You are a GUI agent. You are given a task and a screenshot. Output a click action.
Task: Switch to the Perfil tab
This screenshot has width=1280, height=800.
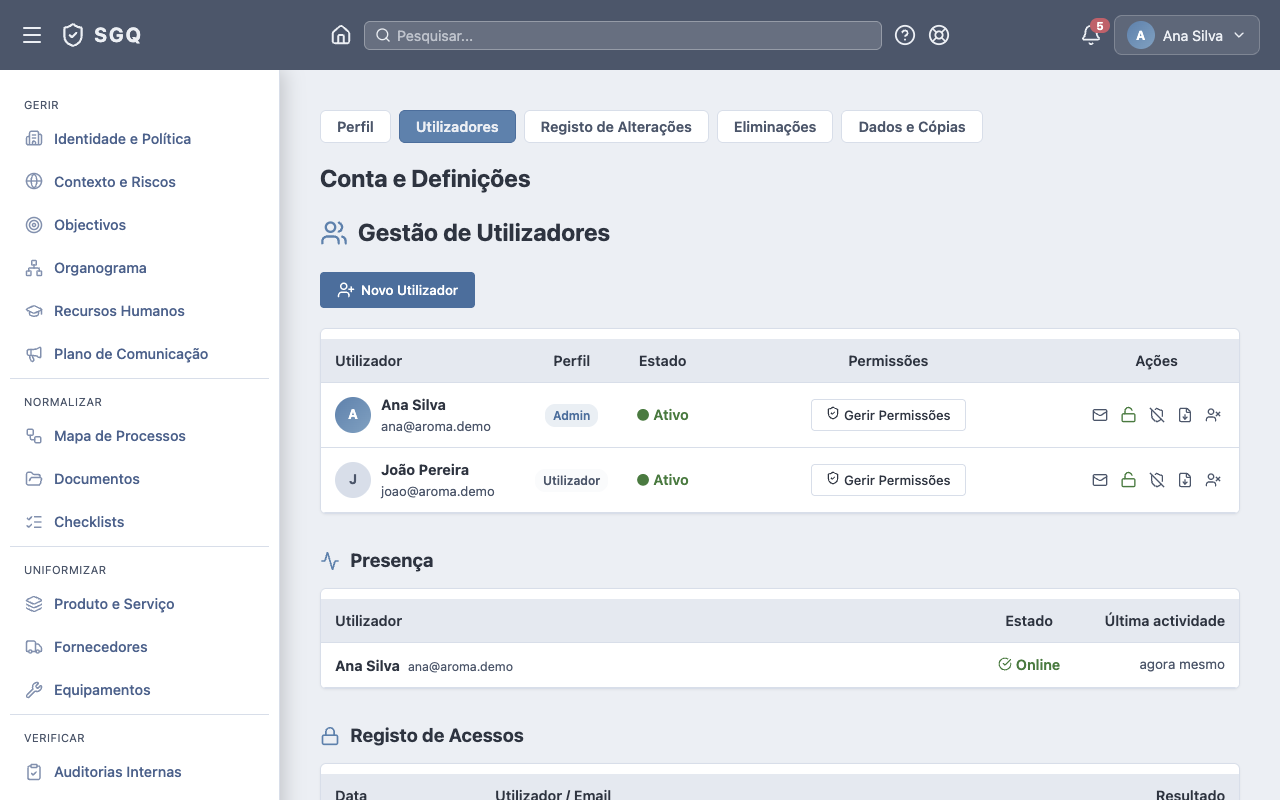coord(355,127)
